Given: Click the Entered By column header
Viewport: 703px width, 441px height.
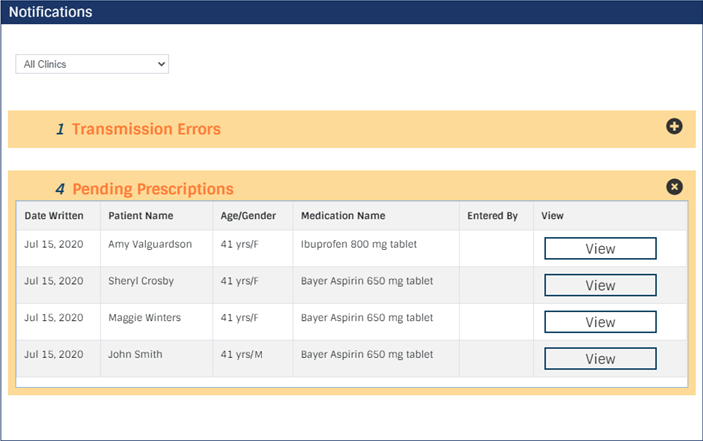Looking at the screenshot, I should pyautogui.click(x=492, y=216).
